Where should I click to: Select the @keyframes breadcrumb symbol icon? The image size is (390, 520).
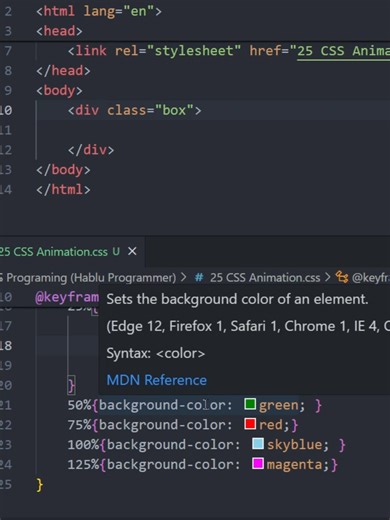(342, 277)
